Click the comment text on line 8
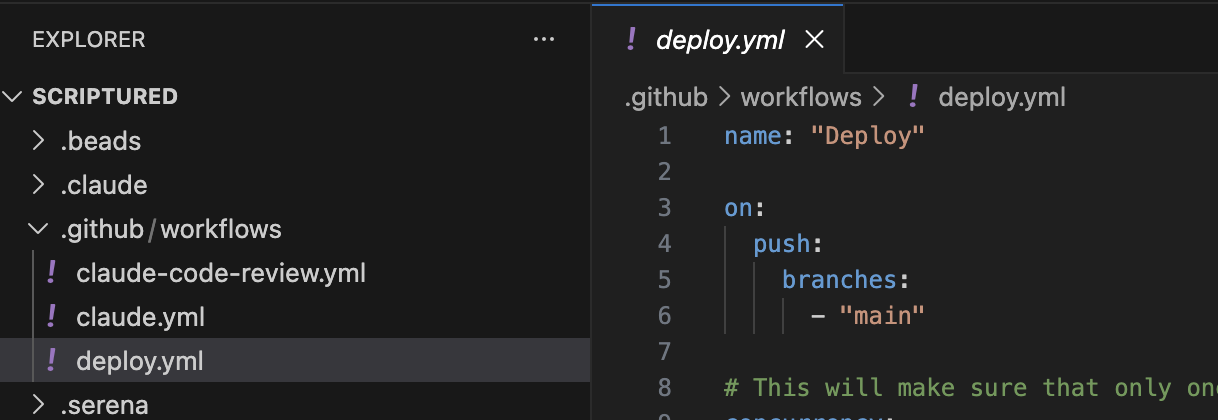The width and height of the screenshot is (1218, 420). click(971, 387)
